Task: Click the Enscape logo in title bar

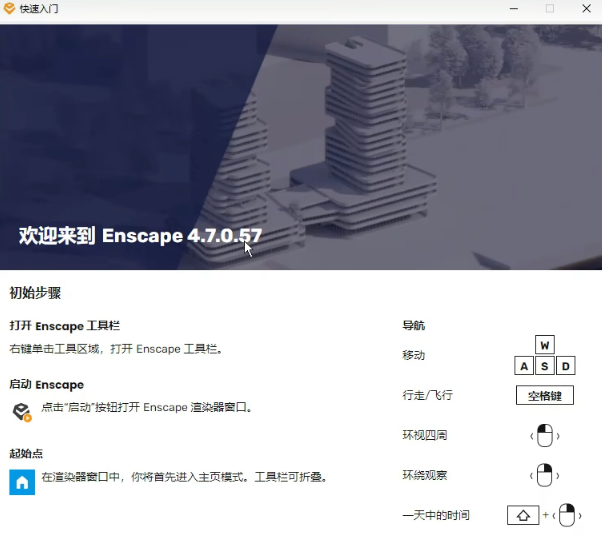Action: (10, 9)
